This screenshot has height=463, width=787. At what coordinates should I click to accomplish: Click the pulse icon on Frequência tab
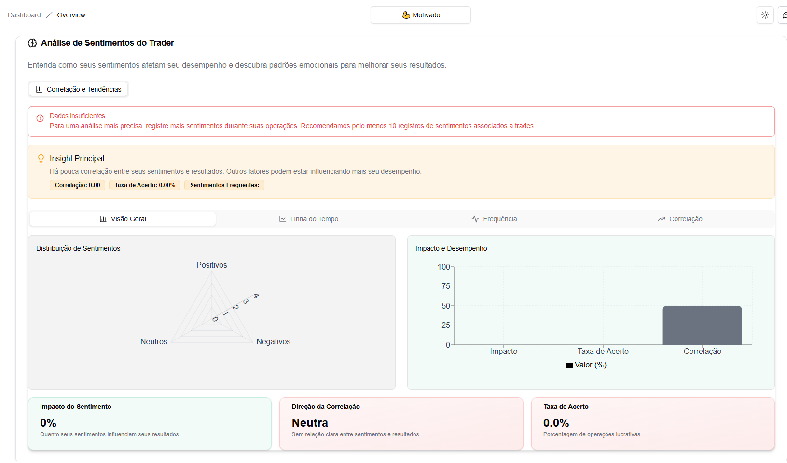475,219
